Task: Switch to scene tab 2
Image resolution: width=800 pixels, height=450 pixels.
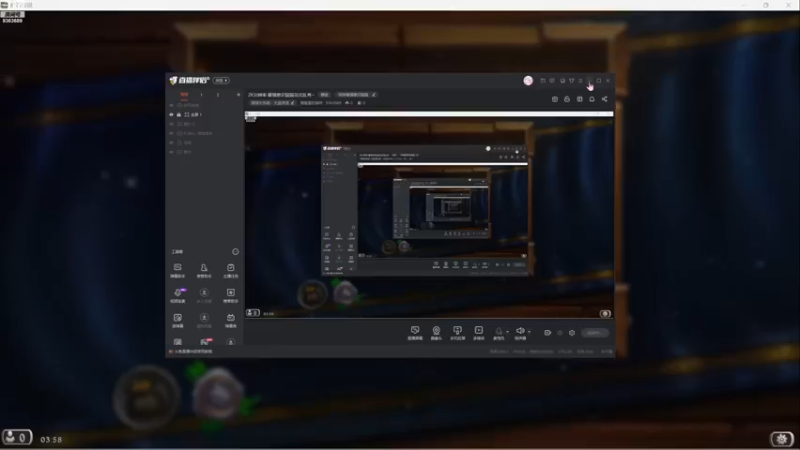Action: tap(218, 95)
